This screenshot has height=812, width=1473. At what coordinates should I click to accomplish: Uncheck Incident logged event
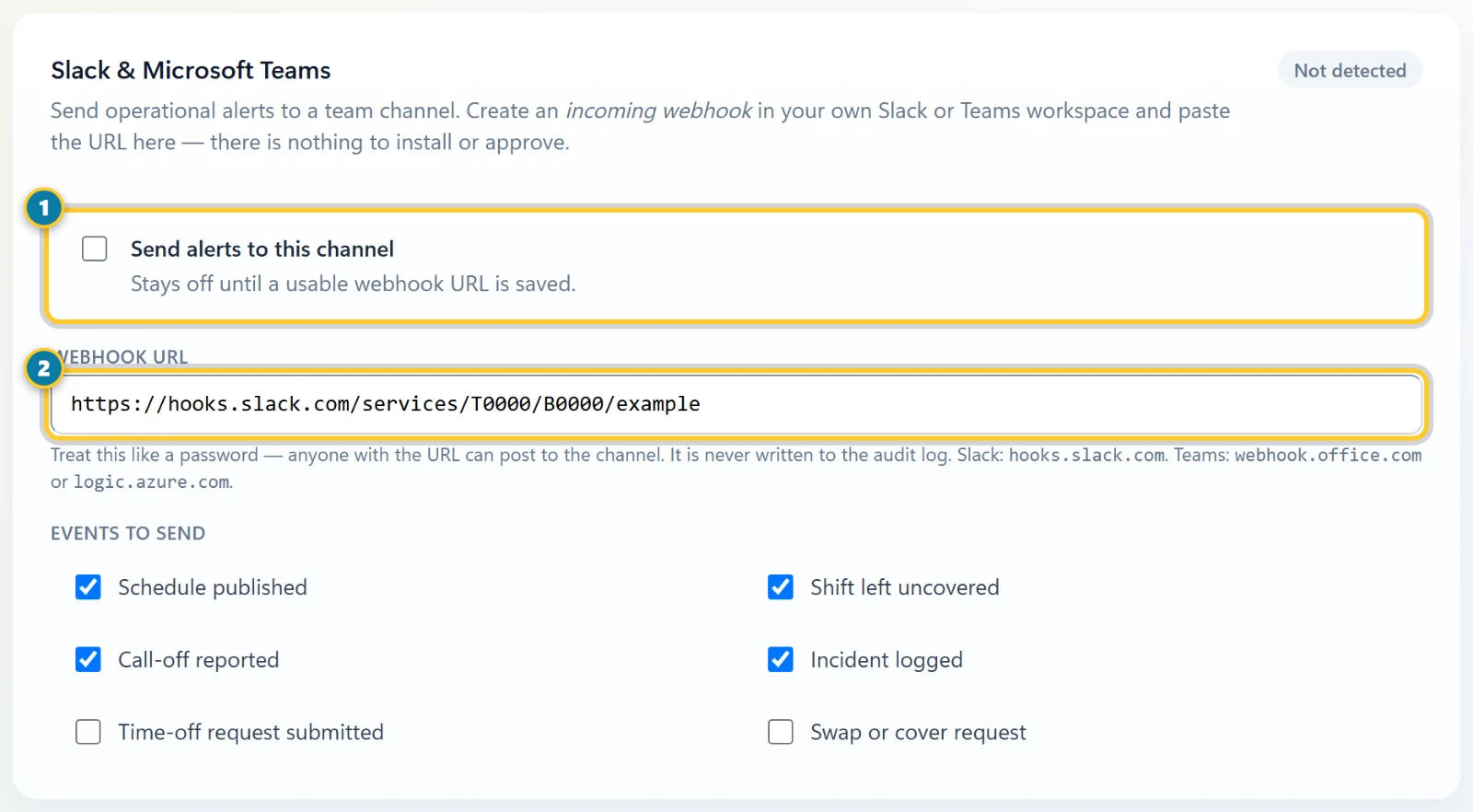(781, 659)
